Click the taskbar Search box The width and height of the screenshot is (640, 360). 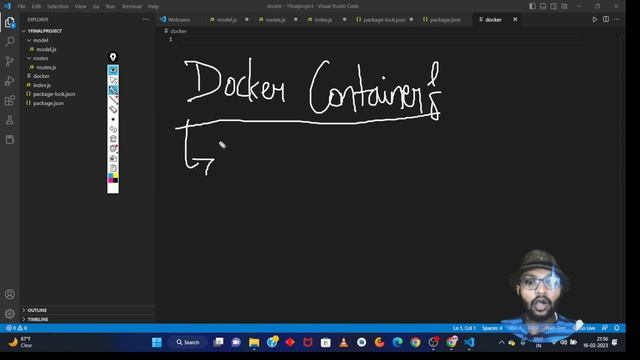click(x=188, y=342)
